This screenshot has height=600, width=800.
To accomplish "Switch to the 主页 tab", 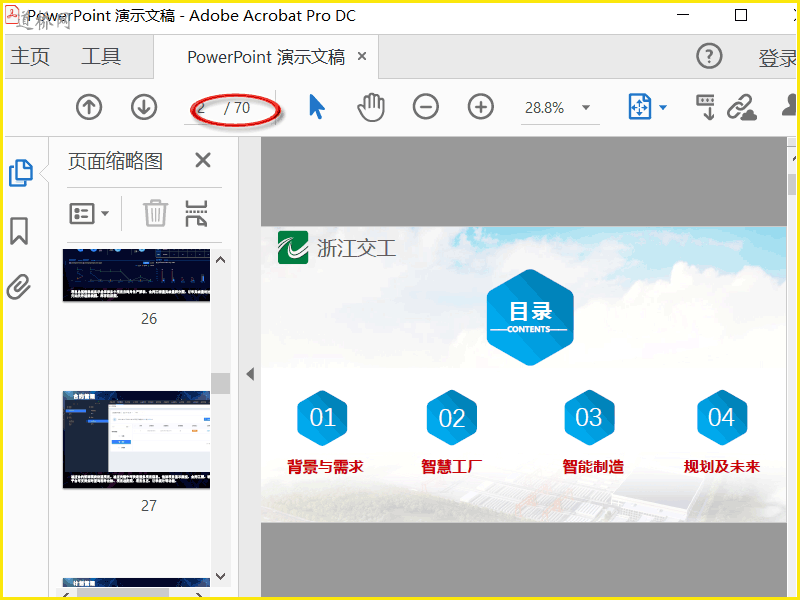I will coord(30,56).
